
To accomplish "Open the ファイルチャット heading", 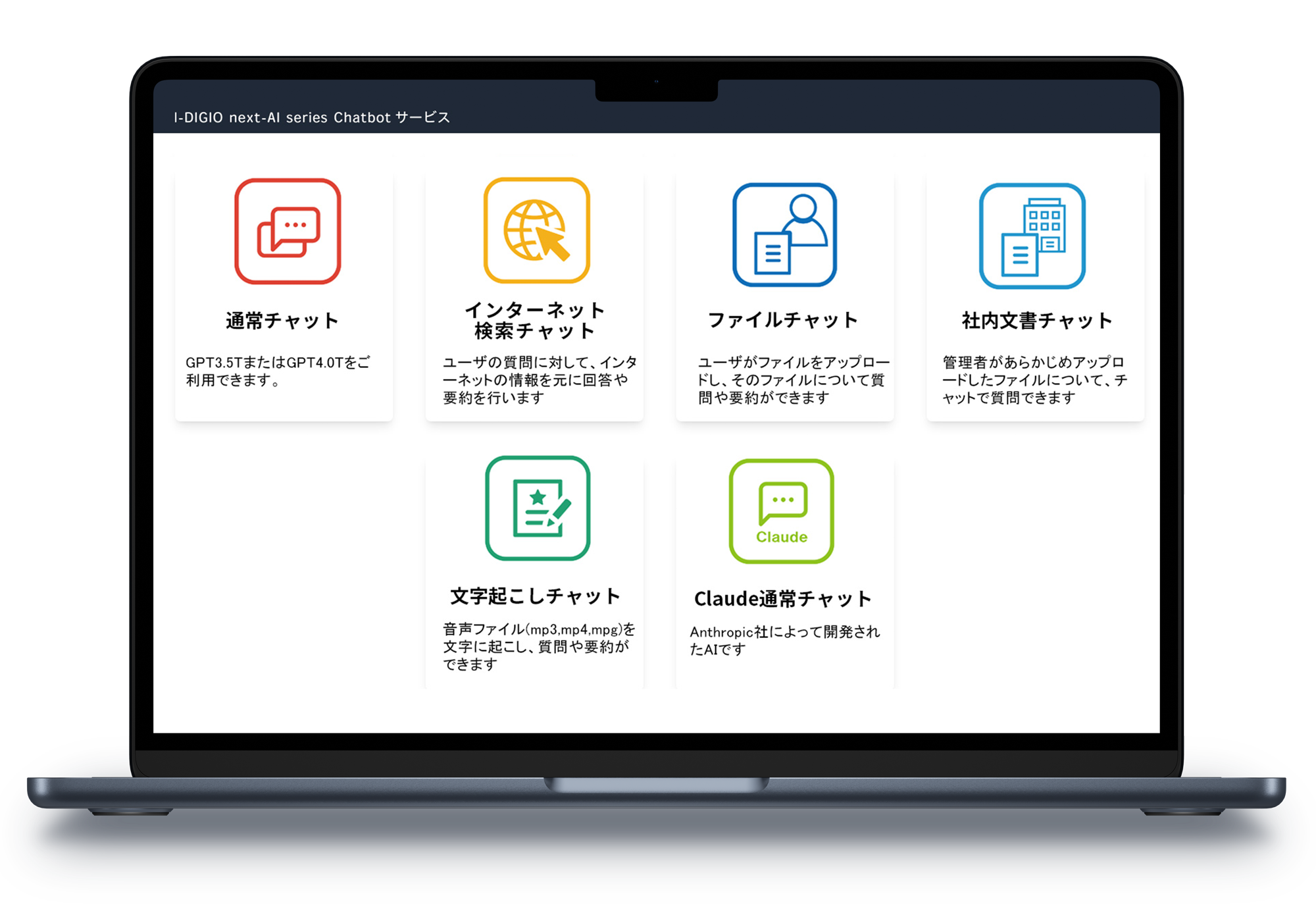I will coord(783,320).
